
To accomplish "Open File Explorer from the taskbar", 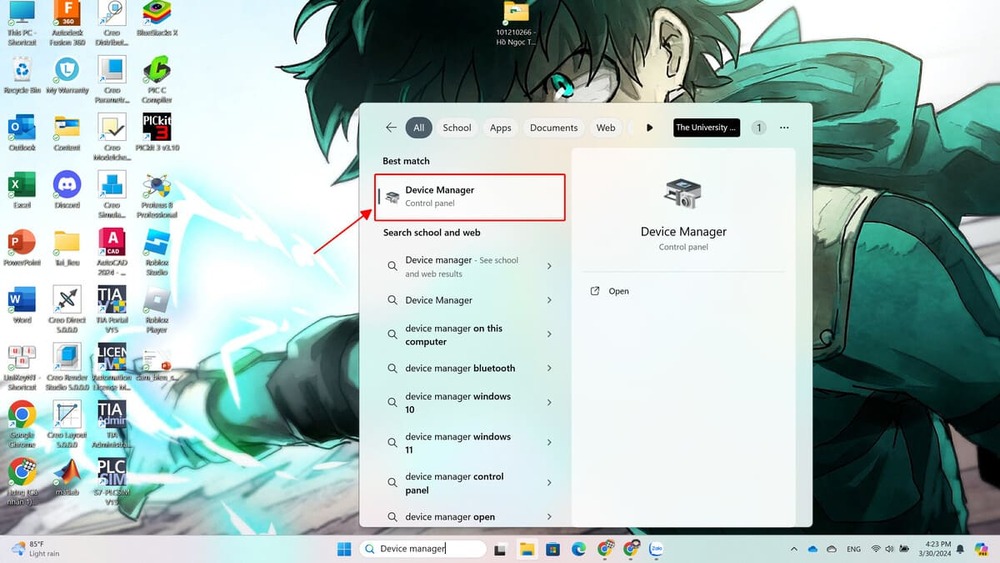I will pyautogui.click(x=527, y=549).
